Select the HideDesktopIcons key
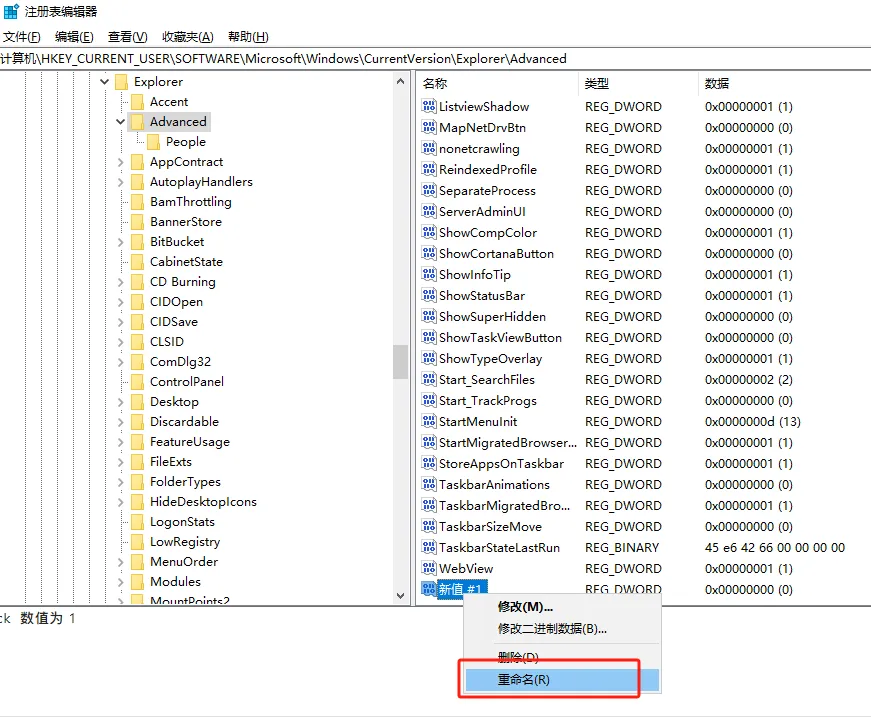Screen dimensions: 871x717 203,502
